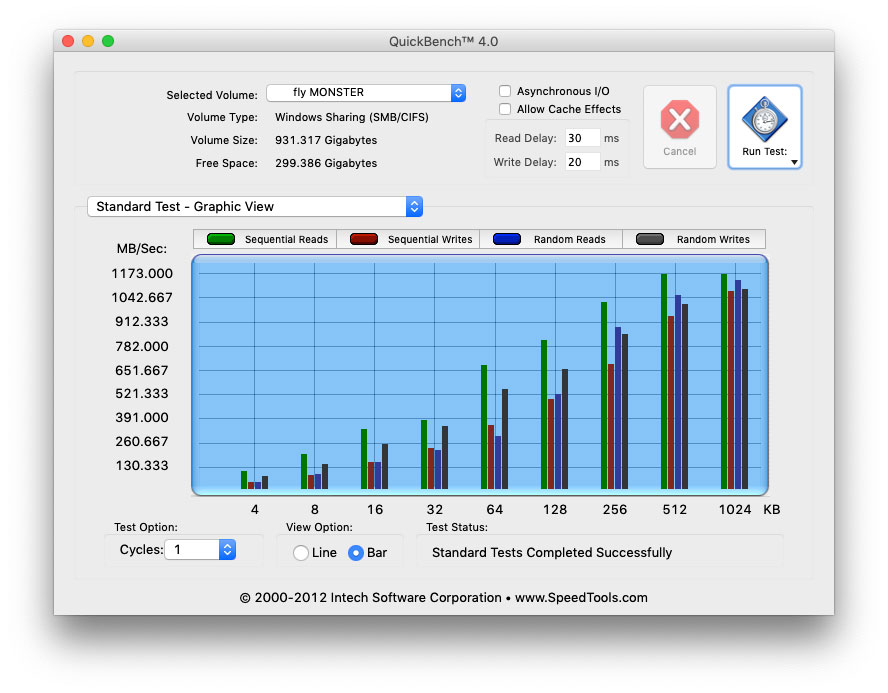Click the green Sequential Reads legend swatch
888x693 pixels.
pos(220,239)
